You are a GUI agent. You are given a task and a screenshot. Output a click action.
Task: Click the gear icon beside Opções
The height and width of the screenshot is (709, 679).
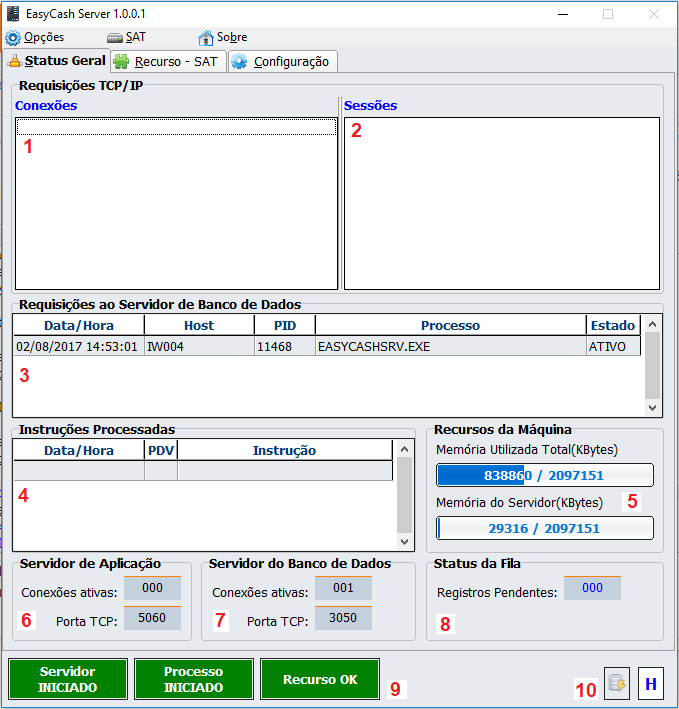[13, 38]
